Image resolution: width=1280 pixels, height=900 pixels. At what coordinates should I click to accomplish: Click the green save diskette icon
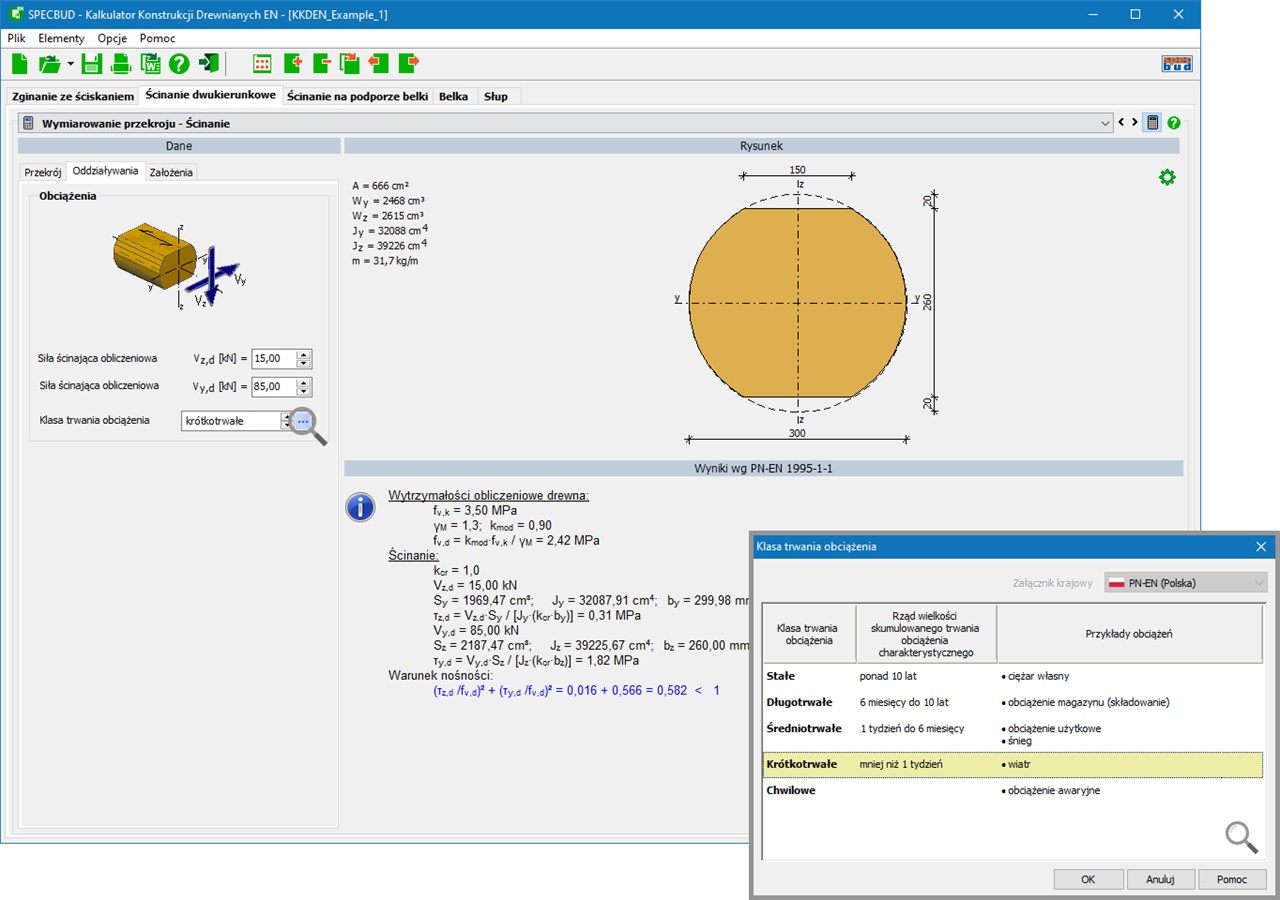point(92,64)
